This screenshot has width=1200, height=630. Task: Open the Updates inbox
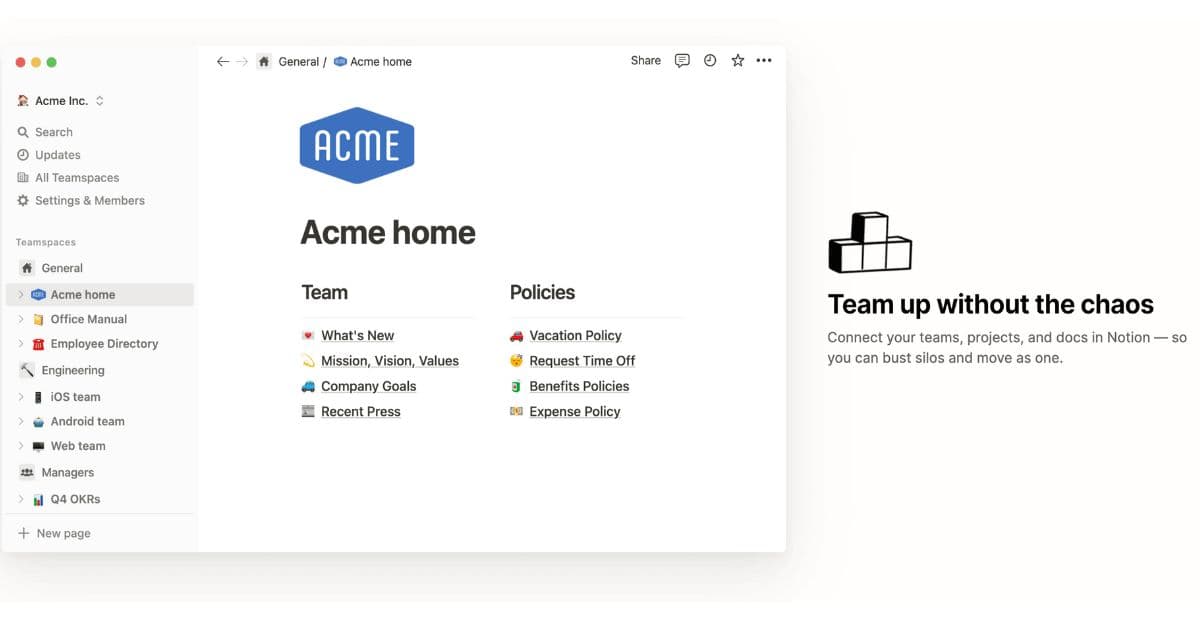click(55, 154)
